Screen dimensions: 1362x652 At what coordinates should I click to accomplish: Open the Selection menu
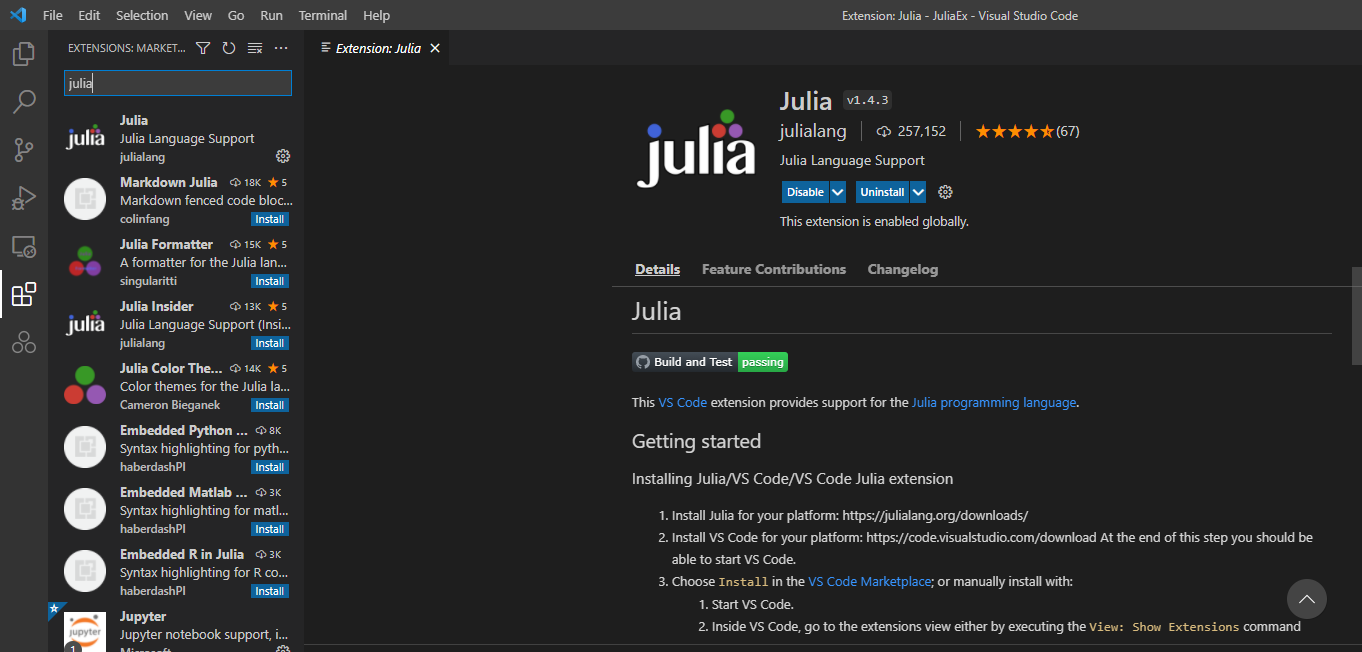coord(142,15)
